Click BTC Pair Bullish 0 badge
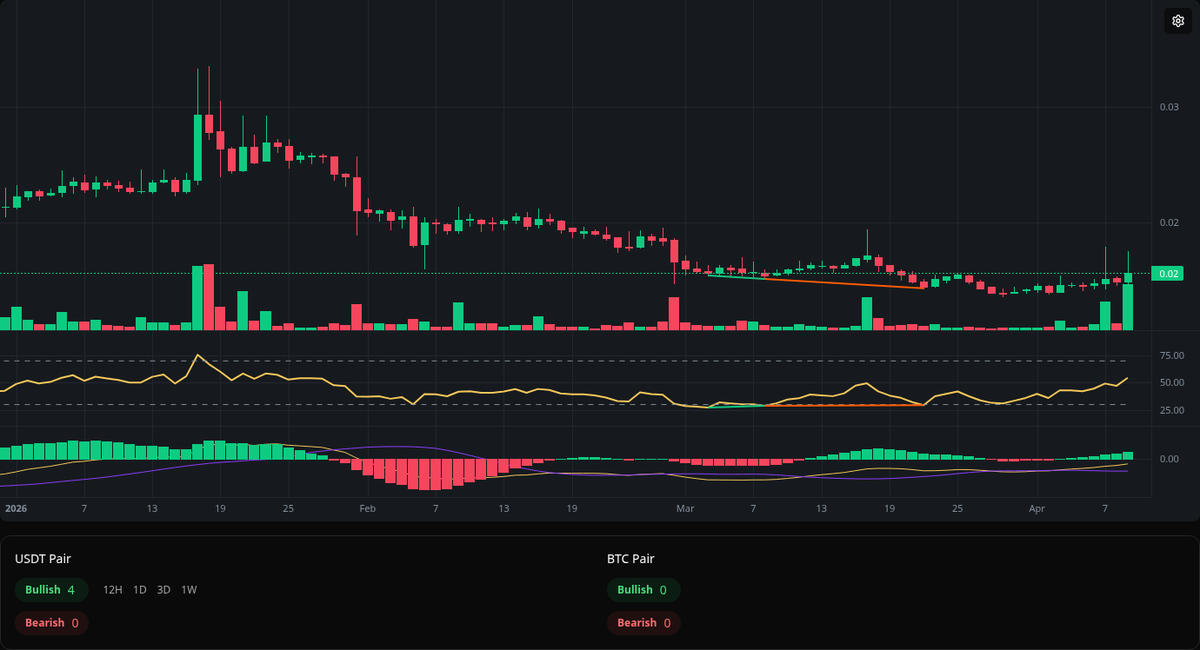This screenshot has height=650, width=1200. [644, 590]
